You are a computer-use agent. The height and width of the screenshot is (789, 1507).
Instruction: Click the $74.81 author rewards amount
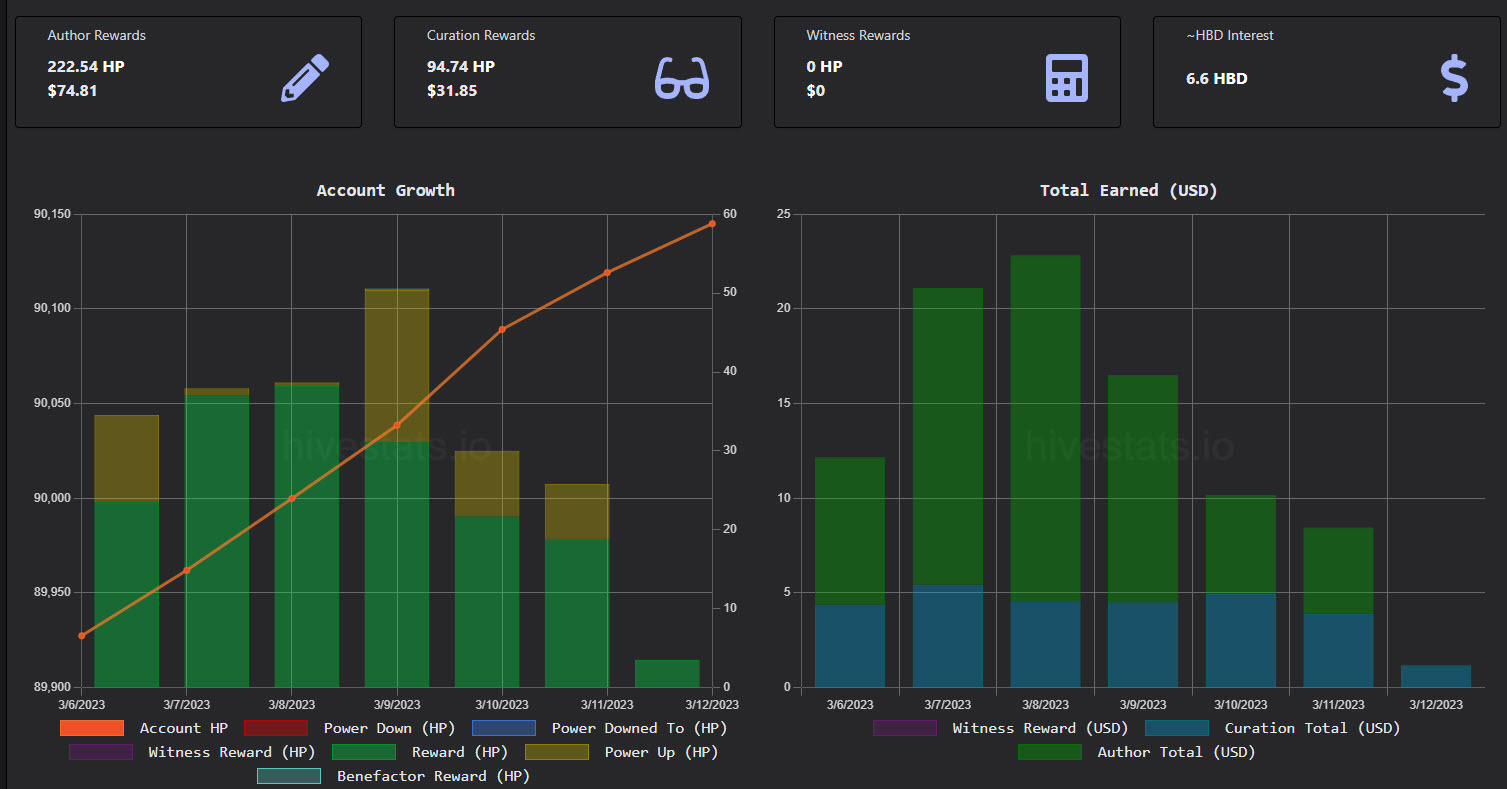tap(72, 91)
